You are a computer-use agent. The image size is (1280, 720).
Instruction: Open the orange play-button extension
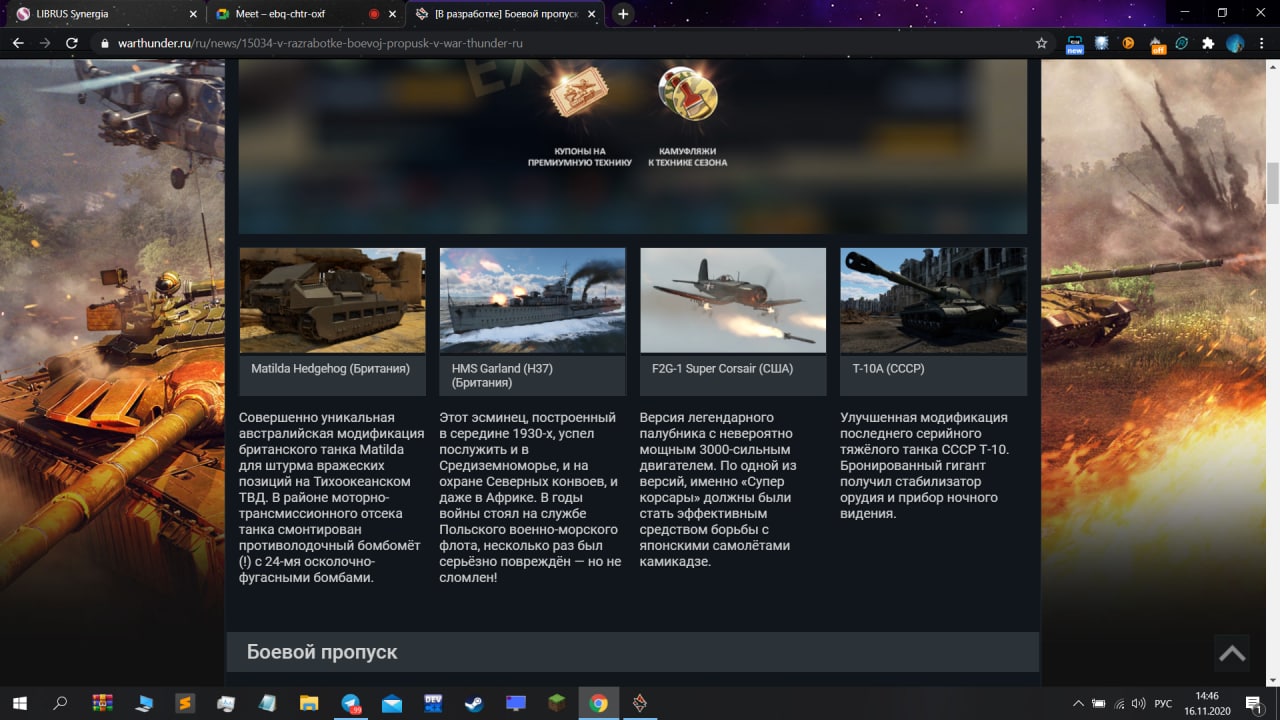[x=1128, y=43]
